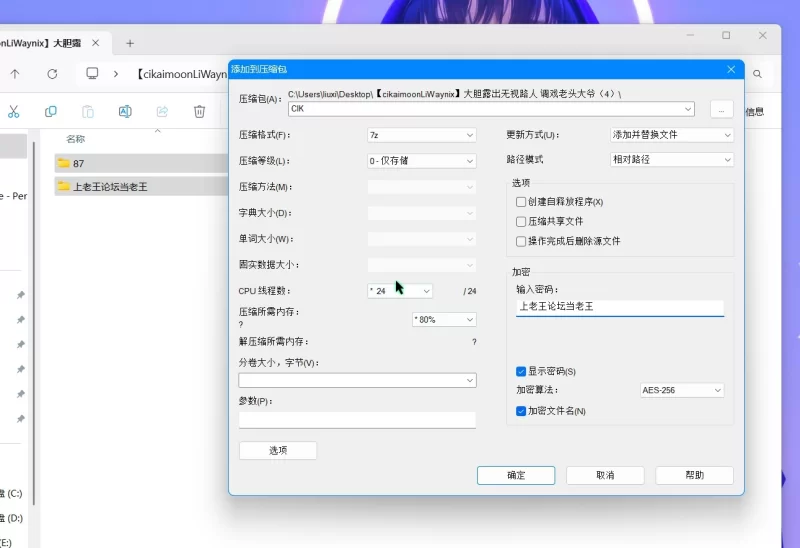Open the archive name CIK dropdown
The width and height of the screenshot is (800, 548).
pos(688,109)
